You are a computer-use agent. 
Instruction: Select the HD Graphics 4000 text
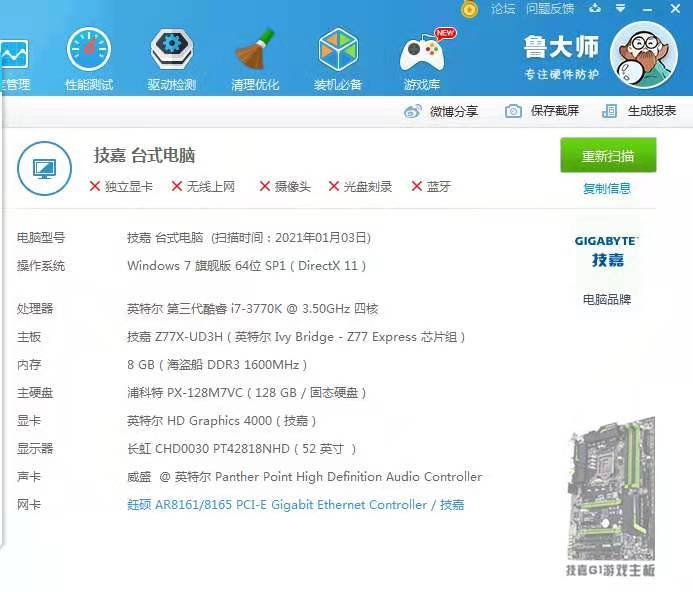pos(221,420)
